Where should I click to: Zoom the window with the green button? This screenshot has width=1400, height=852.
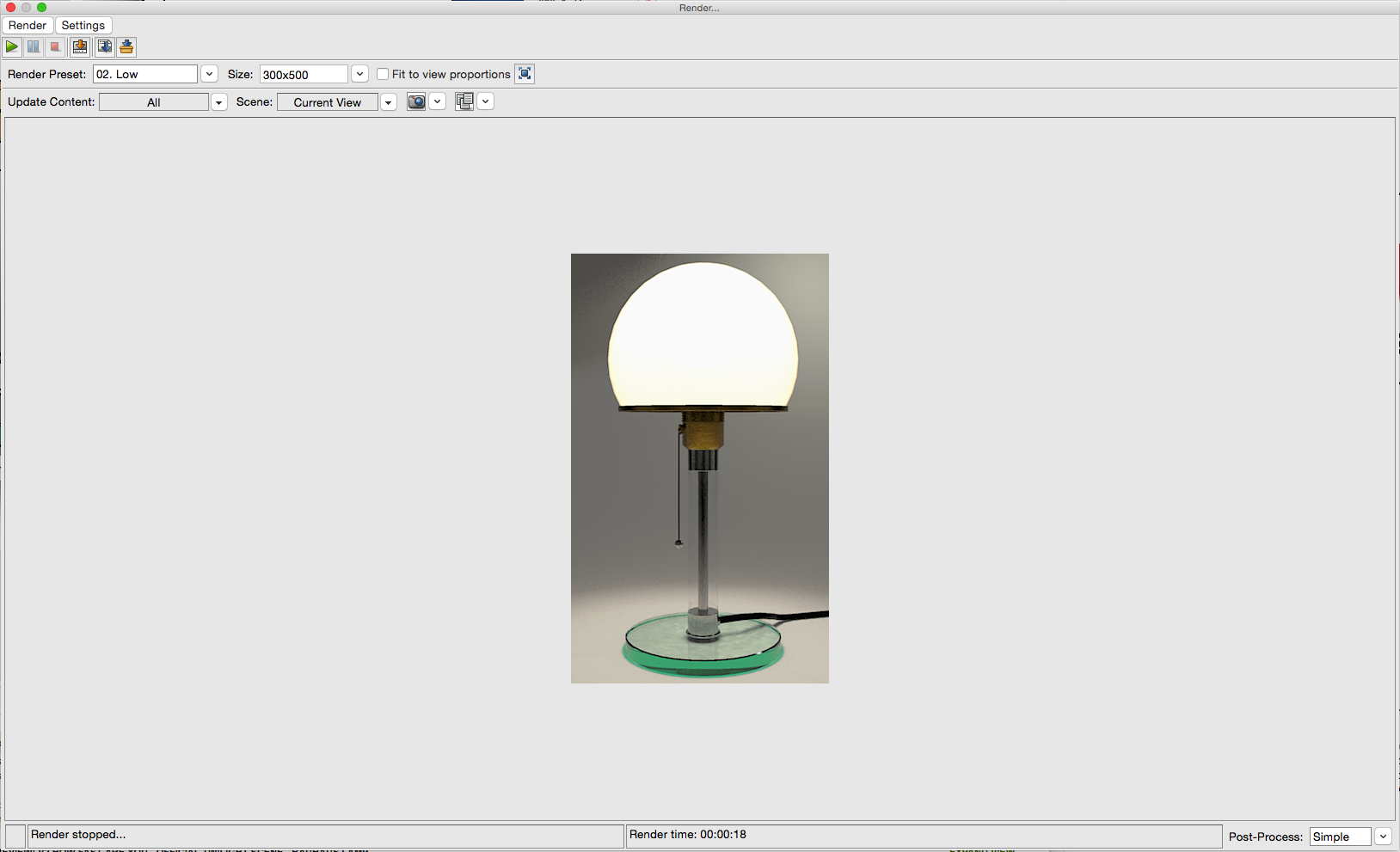pos(41,7)
